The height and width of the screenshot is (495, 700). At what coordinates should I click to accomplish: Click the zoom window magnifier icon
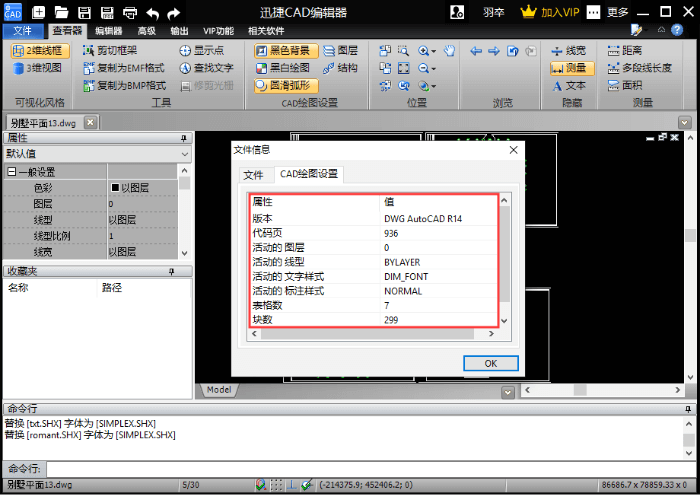coord(403,51)
